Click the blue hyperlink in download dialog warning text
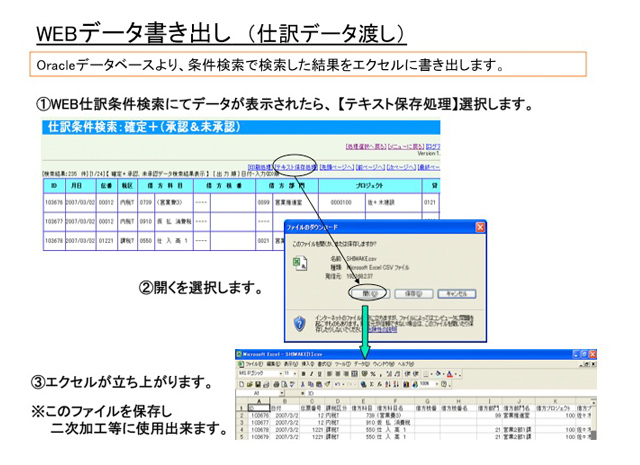 tap(382, 329)
